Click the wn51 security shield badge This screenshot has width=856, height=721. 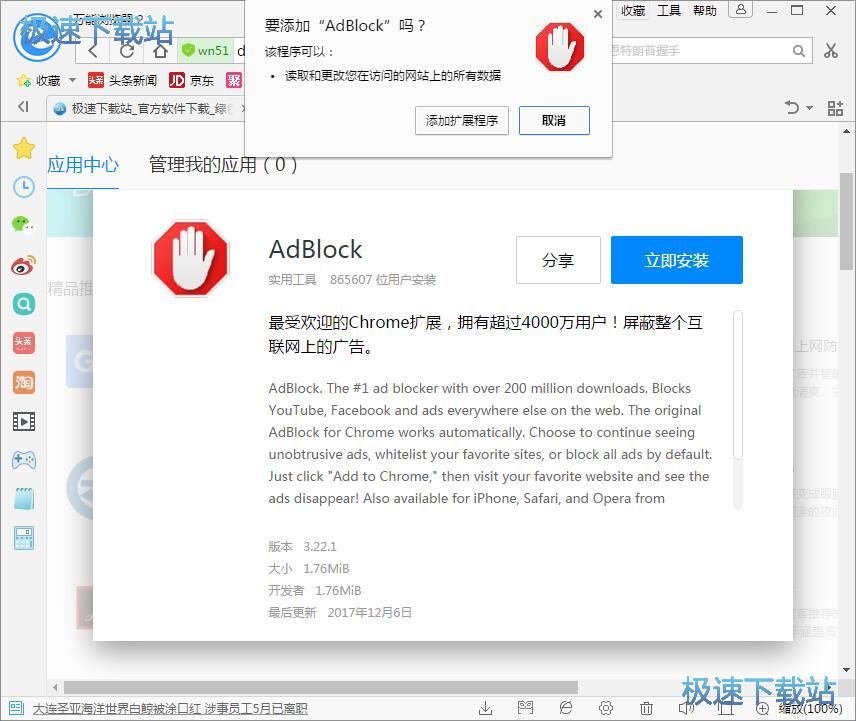click(206, 51)
